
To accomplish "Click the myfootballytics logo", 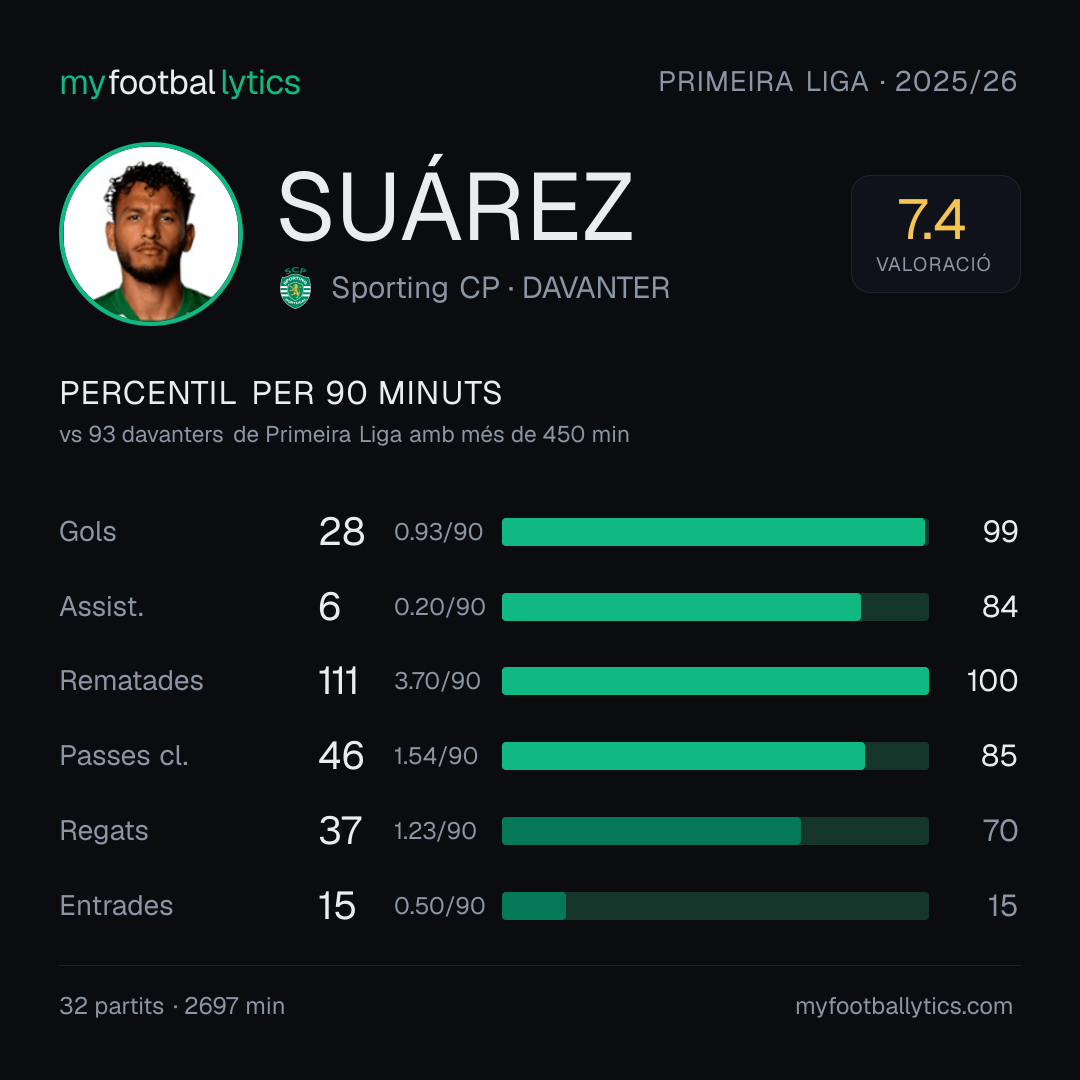I will [180, 83].
